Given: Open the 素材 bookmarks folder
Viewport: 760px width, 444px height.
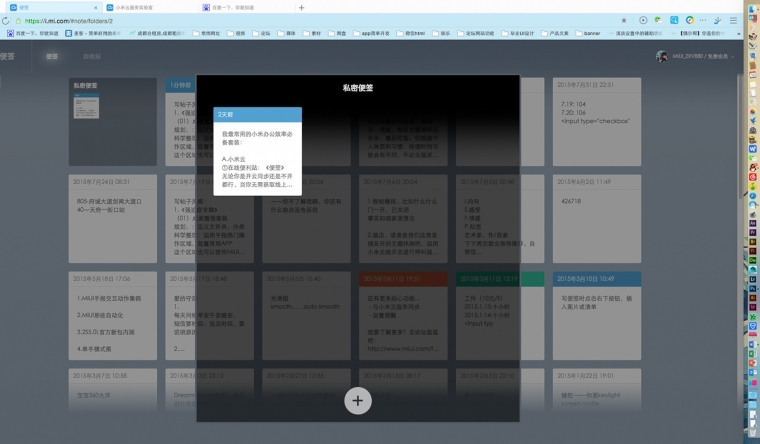Looking at the screenshot, I should [x=312, y=33].
